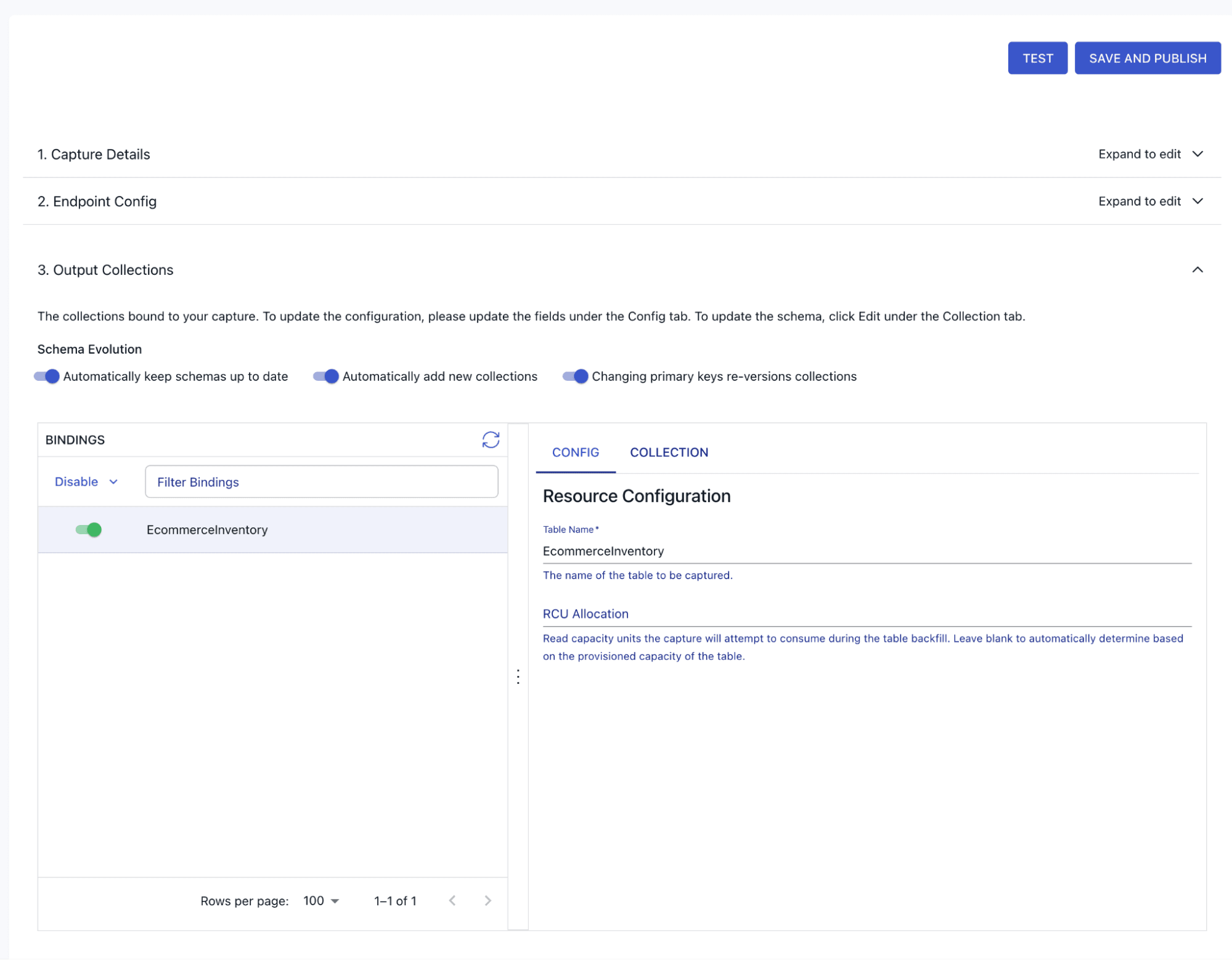
Task: Open the rows per page selector
Action: [320, 900]
